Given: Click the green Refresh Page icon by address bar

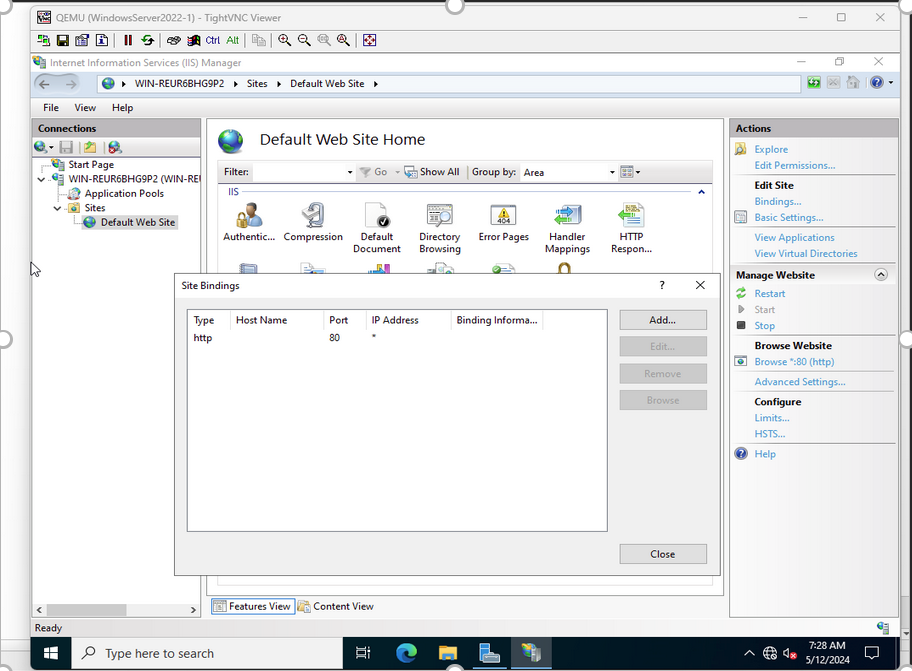Looking at the screenshot, I should (x=814, y=83).
